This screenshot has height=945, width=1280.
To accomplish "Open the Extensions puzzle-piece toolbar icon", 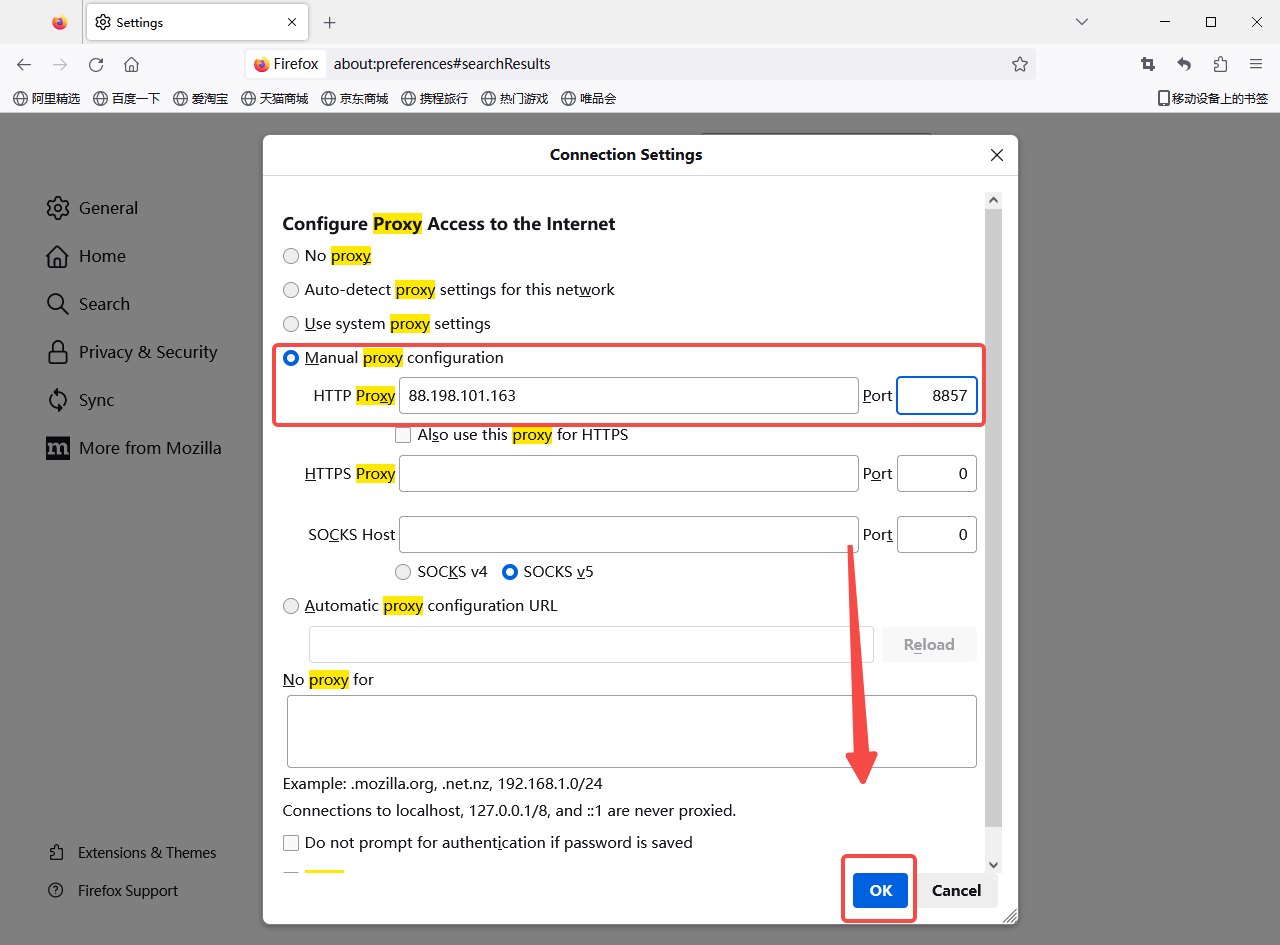I will point(1220,64).
